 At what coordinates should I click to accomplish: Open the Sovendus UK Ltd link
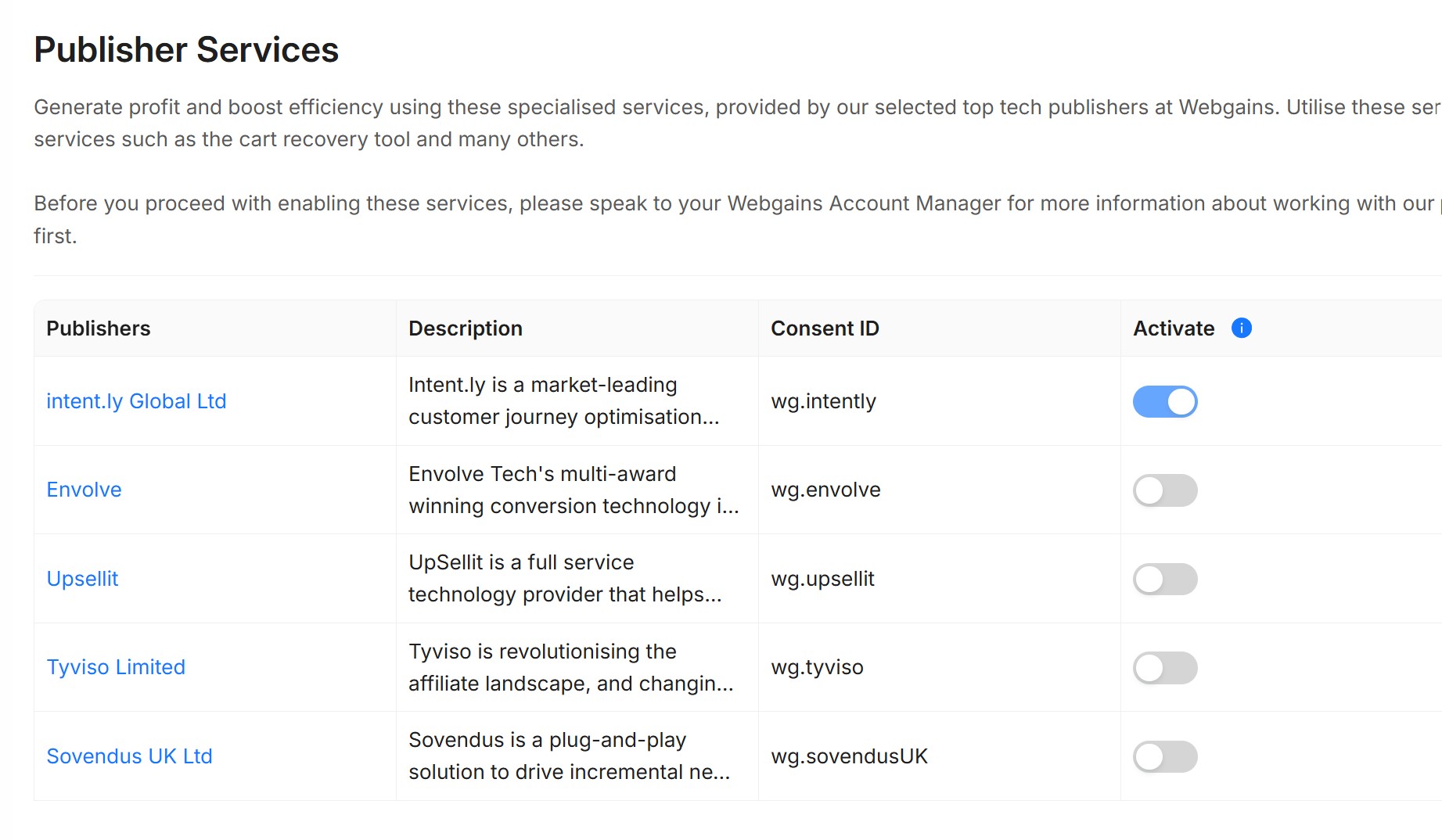pyautogui.click(x=129, y=756)
